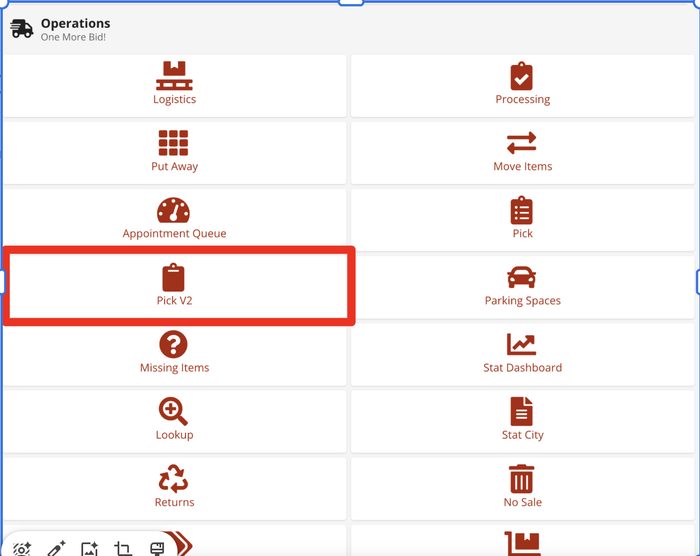Click the "One More Bid!" subtitle
The width and height of the screenshot is (700, 556).
click(73, 37)
